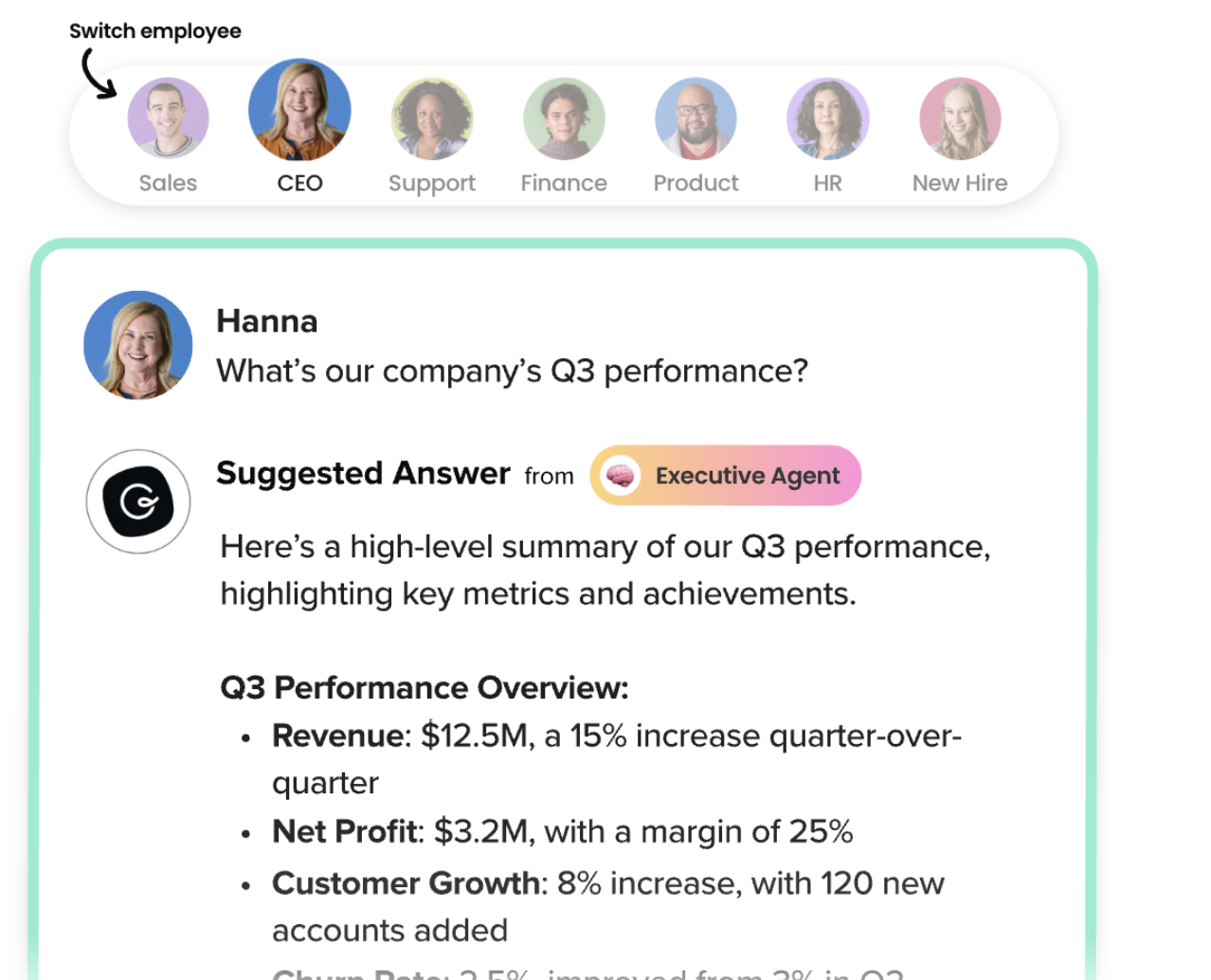
Task: Pick the Product employee avatar
Action: [696, 118]
